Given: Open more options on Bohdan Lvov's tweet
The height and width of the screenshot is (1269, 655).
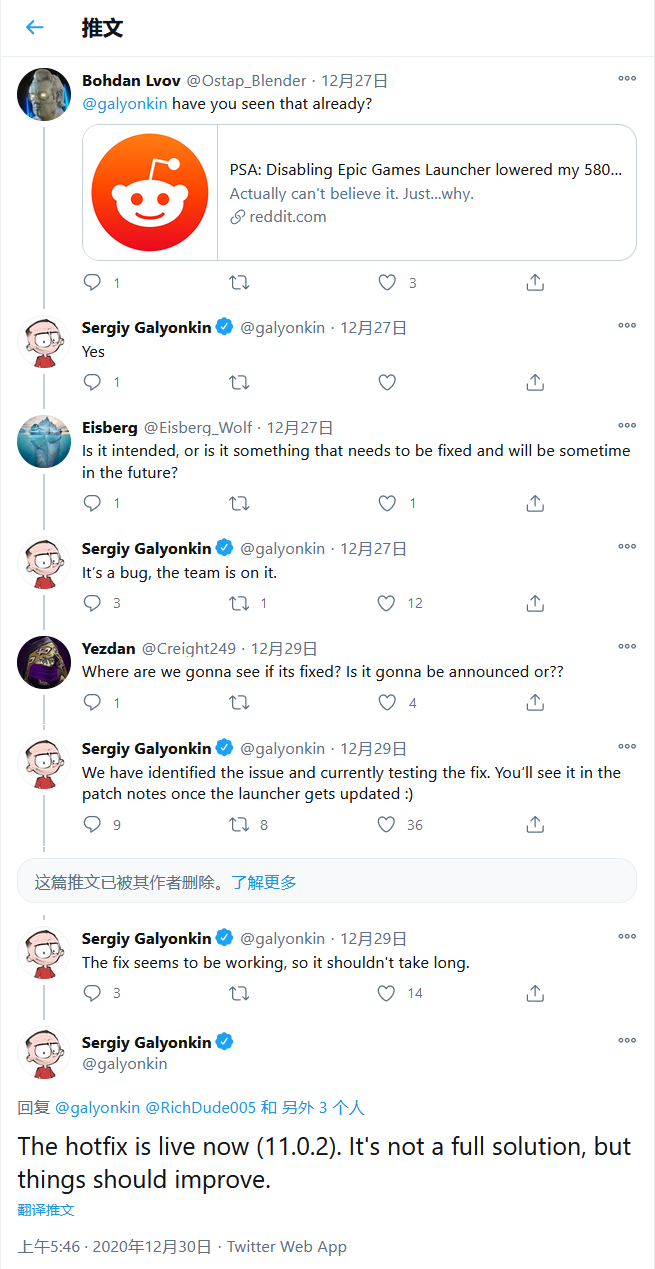Looking at the screenshot, I should point(627,79).
